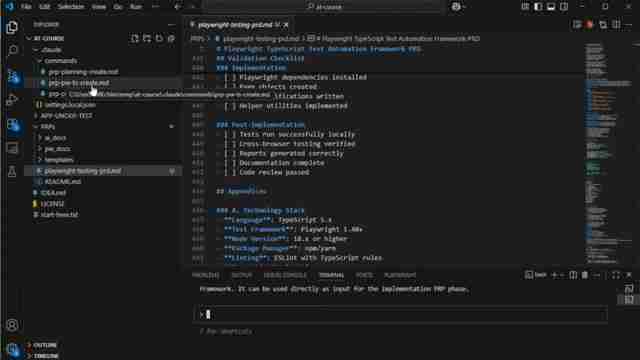Open terminal panel more actions menu
The width and height of the screenshot is (640, 360).
coord(597,275)
